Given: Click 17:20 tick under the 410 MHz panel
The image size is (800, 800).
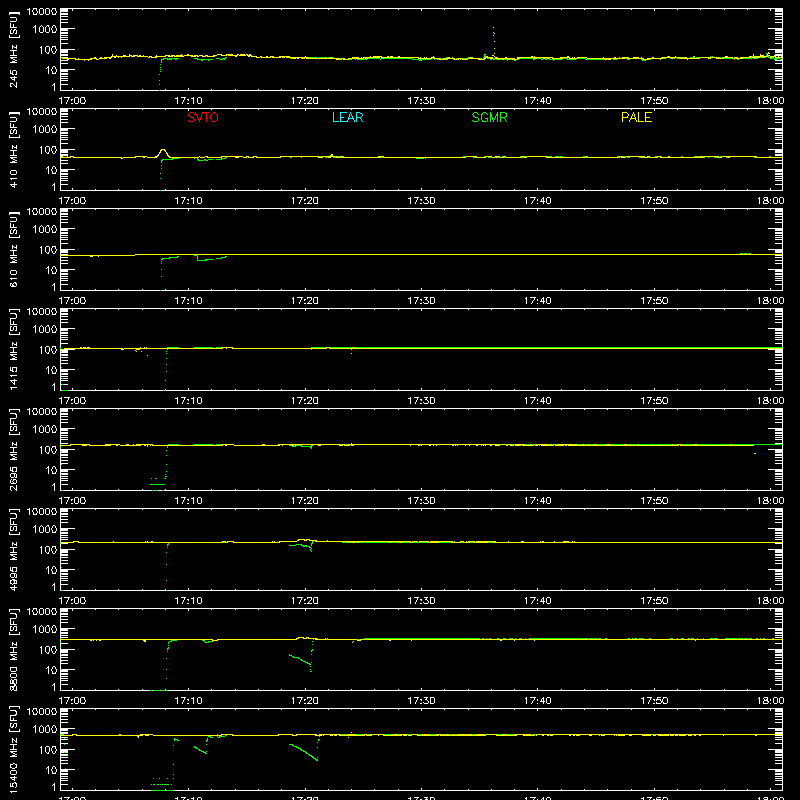Looking at the screenshot, I should tap(305, 201).
